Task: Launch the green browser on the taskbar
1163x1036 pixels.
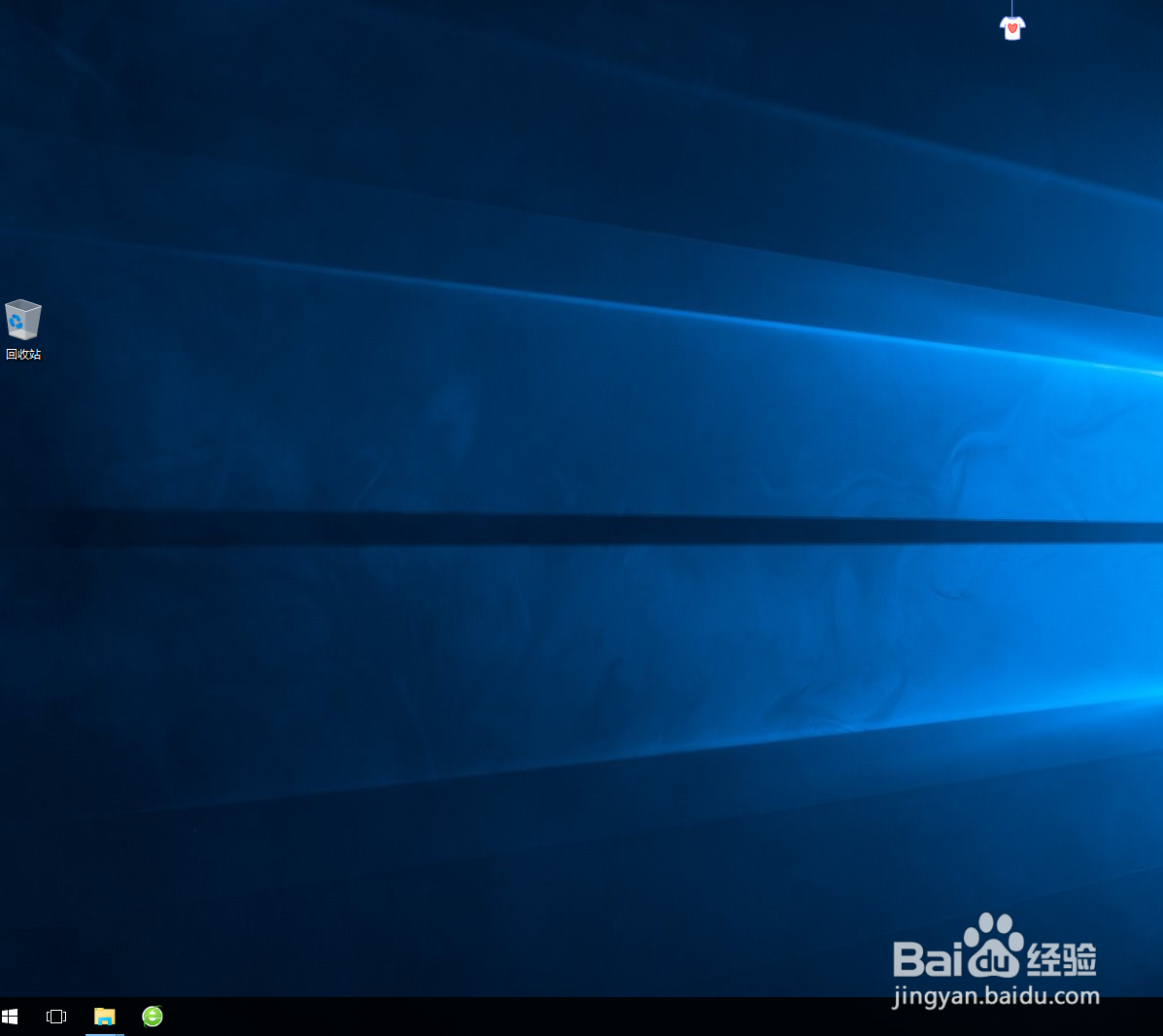Action: 152,1016
